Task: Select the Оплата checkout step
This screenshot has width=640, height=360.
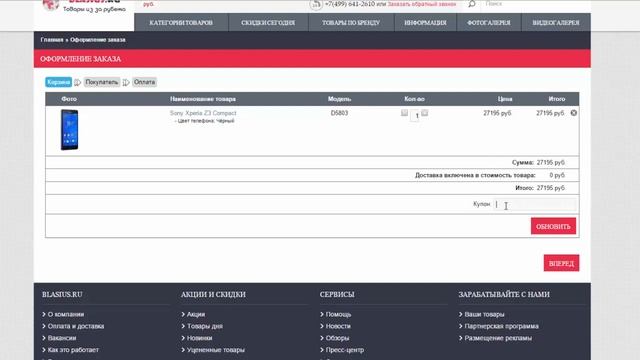Action: pos(144,82)
